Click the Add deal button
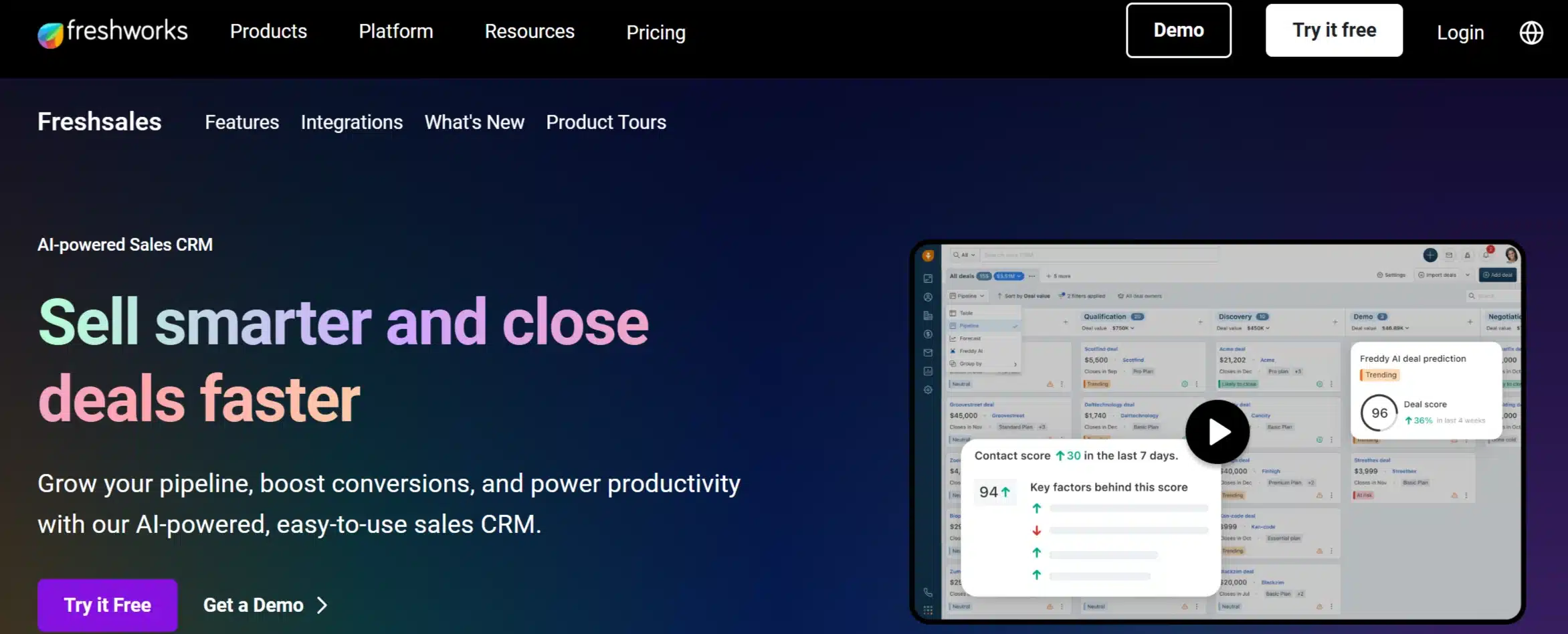The width and height of the screenshot is (1568, 634). point(1498,275)
